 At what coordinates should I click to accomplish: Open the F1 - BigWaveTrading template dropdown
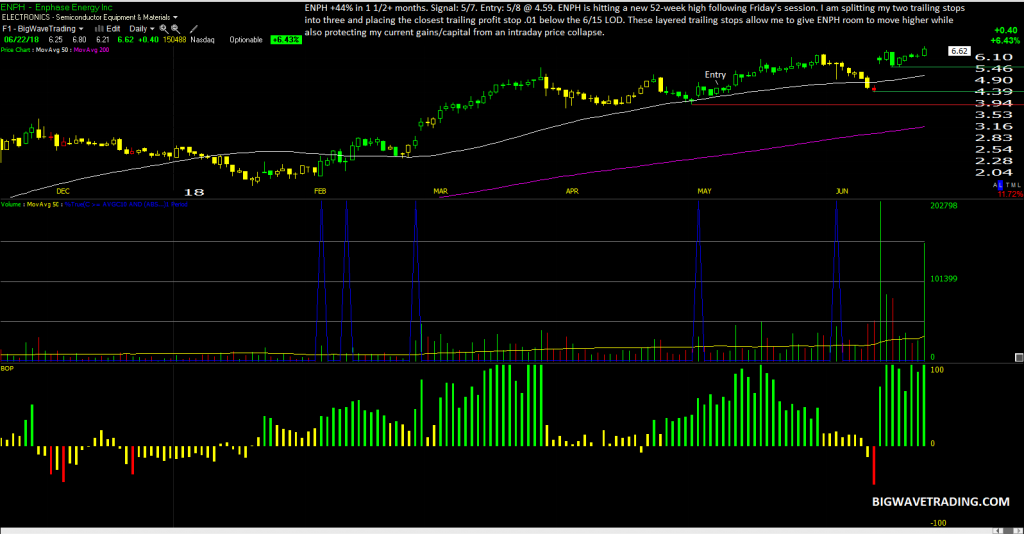tap(81, 29)
